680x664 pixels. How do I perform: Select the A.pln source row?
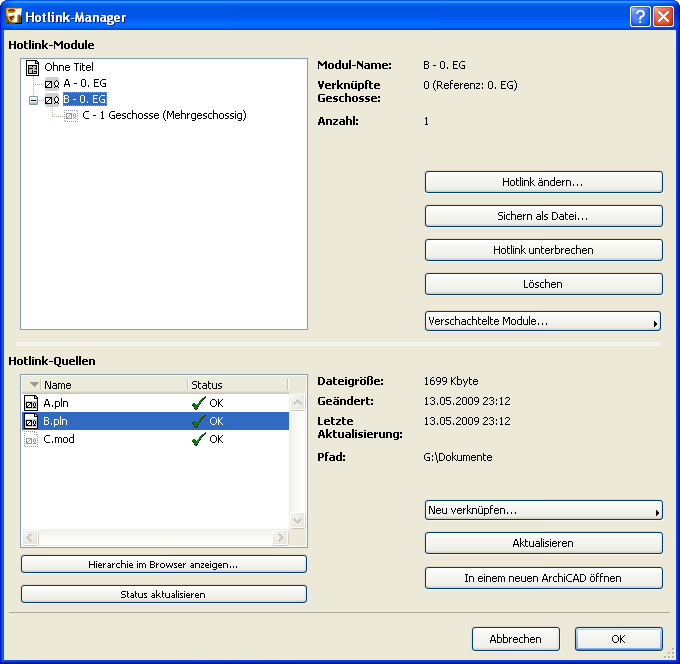(x=155, y=403)
